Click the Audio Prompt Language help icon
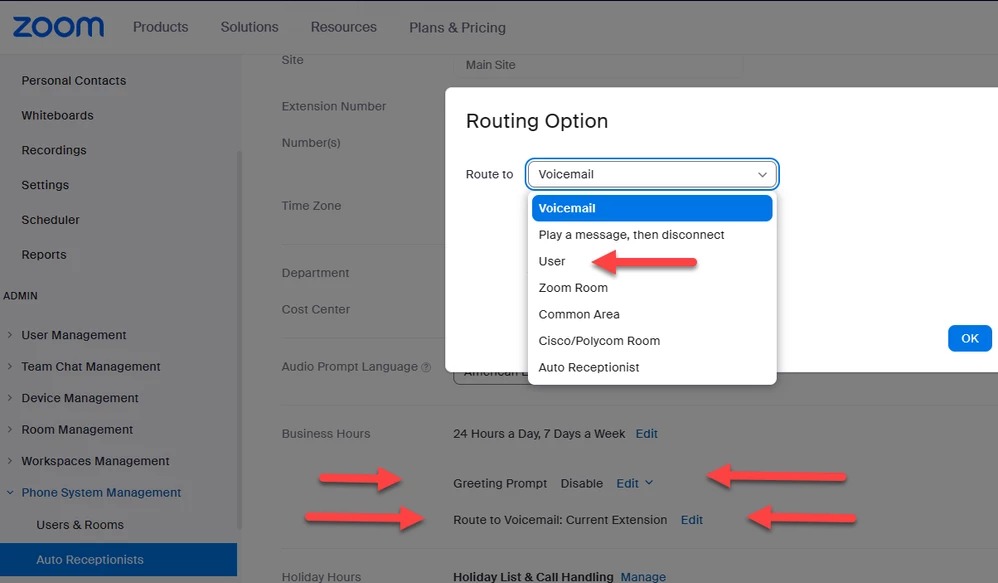998x583 pixels. click(x=426, y=367)
